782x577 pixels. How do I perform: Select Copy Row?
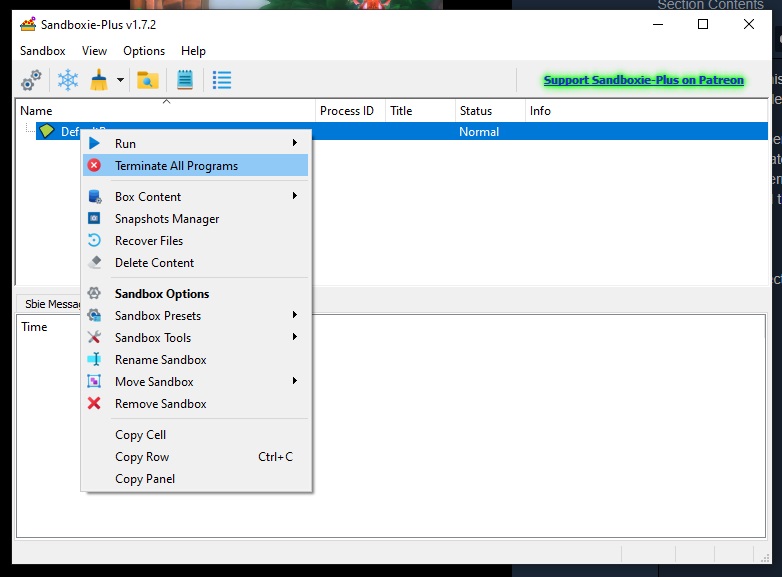[196, 456]
